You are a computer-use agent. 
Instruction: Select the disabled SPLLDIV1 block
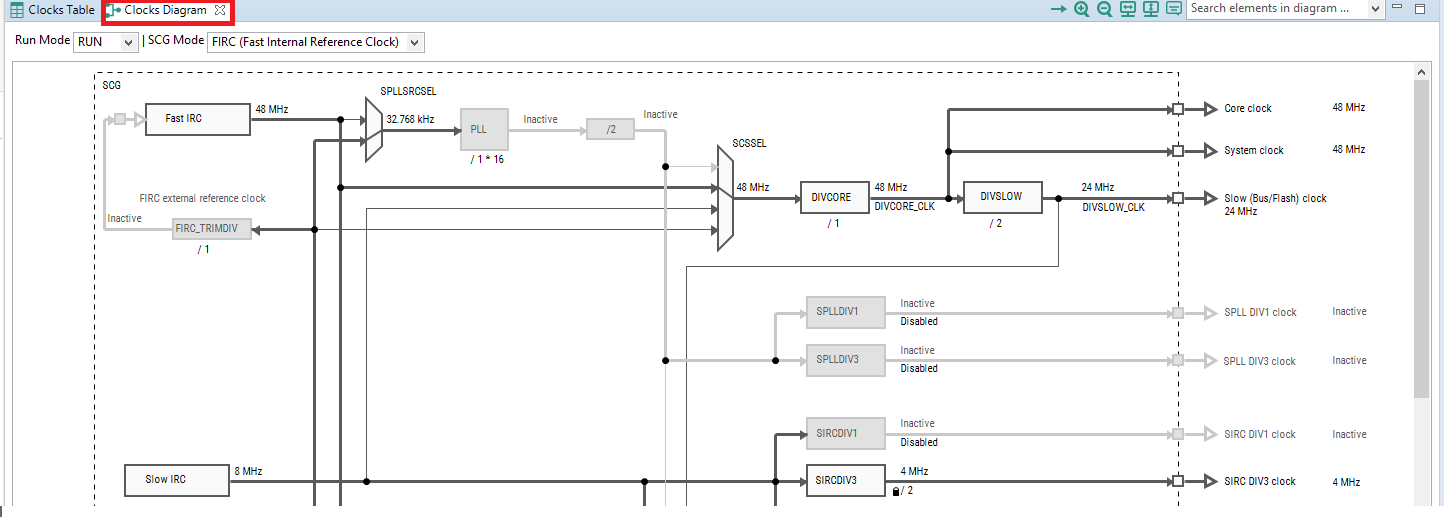[845, 312]
